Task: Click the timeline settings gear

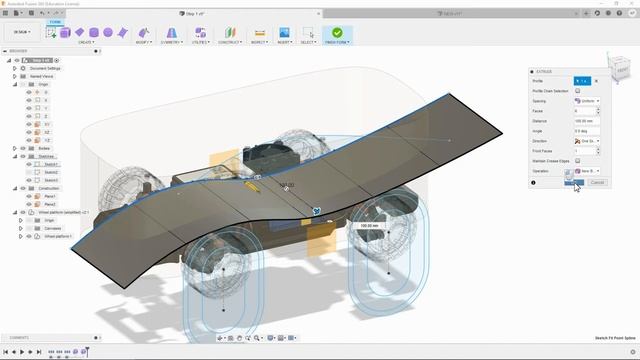Action: [x=633, y=352]
